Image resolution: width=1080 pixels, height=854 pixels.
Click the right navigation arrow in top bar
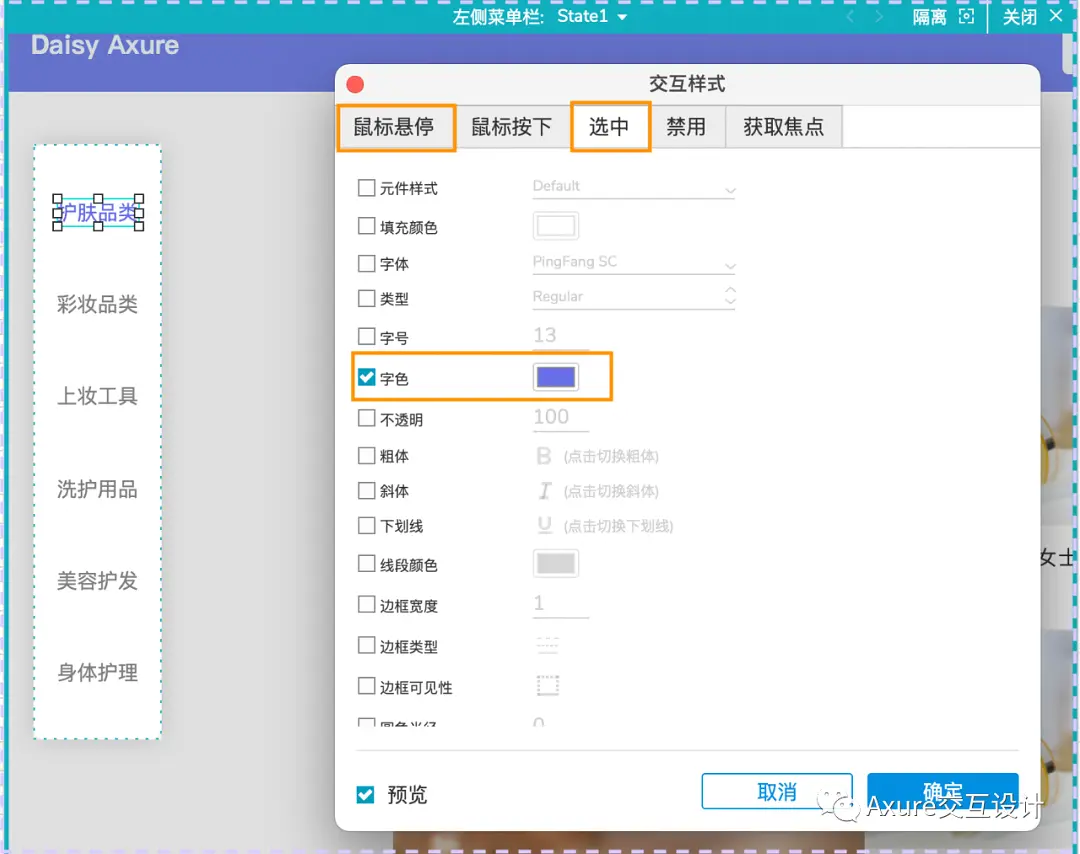point(878,16)
